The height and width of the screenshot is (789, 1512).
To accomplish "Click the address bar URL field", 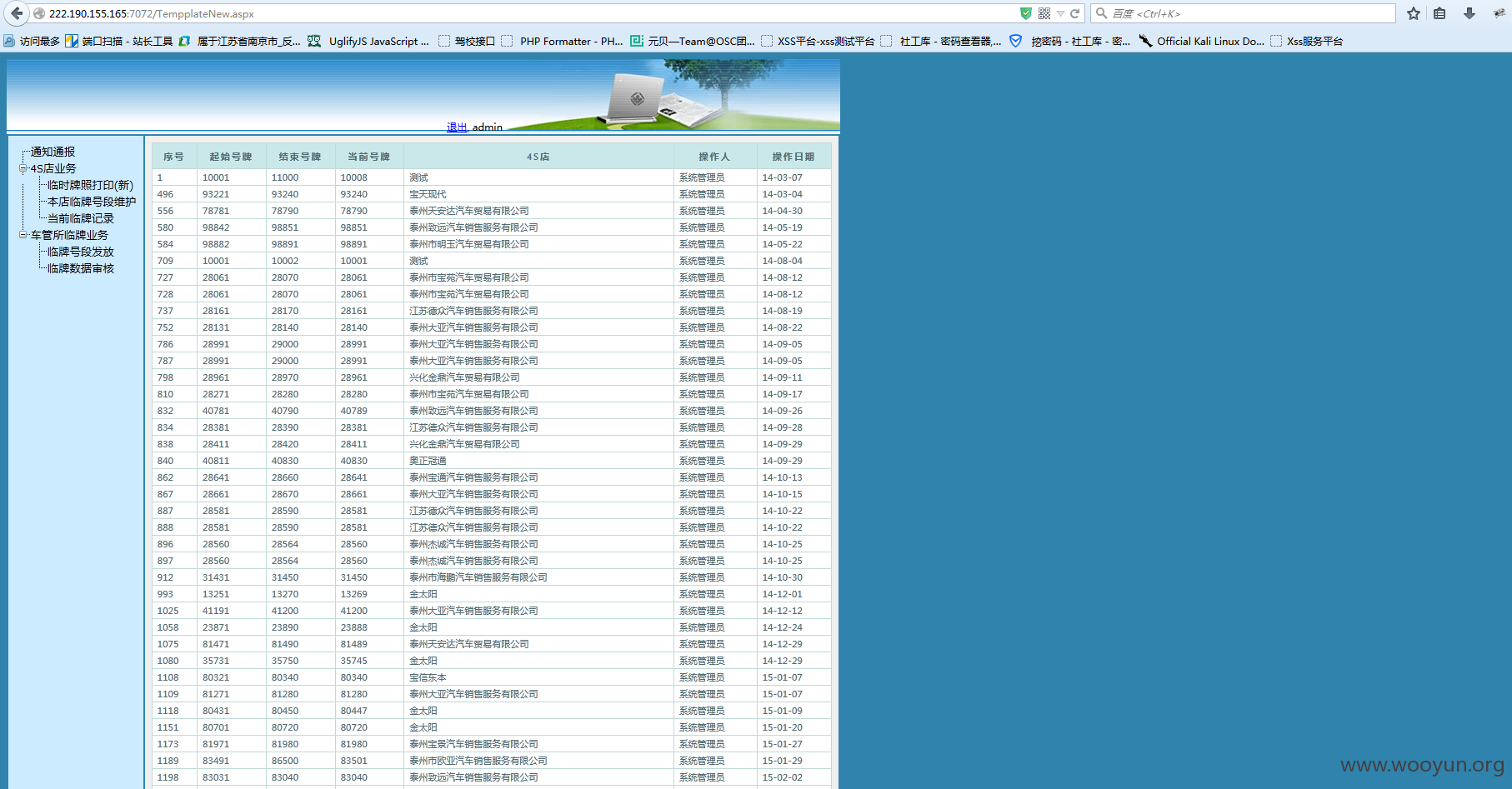I will 525,13.
